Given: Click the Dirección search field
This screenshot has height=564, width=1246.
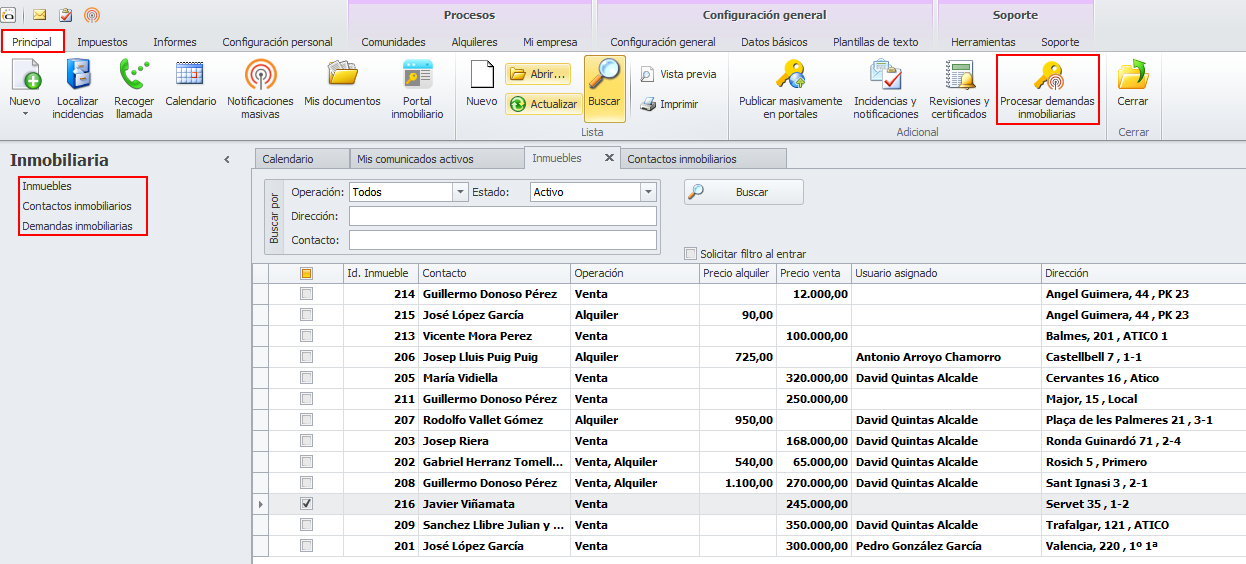Looking at the screenshot, I should (x=502, y=216).
